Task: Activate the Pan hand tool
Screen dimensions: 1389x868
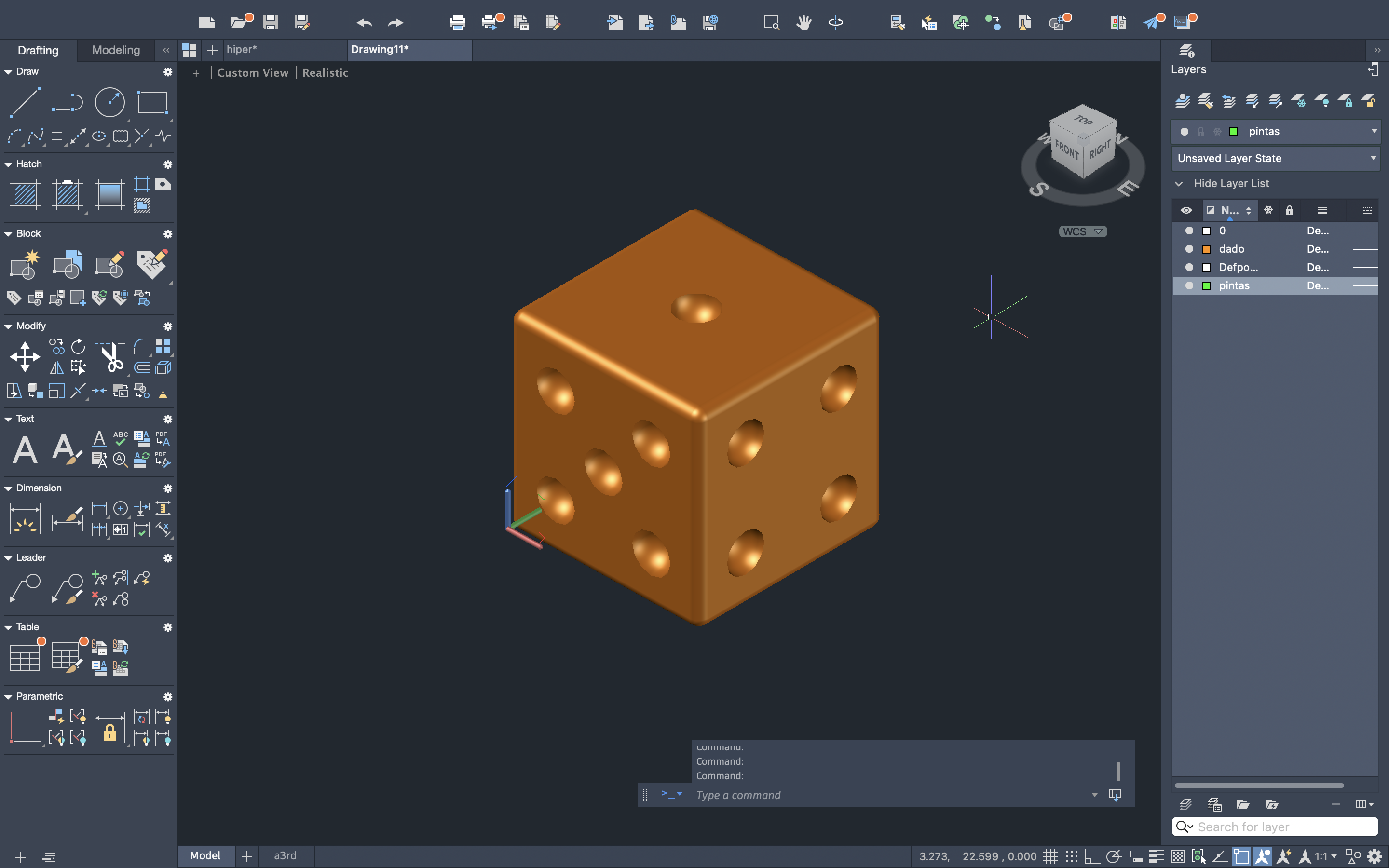Action: (803, 22)
